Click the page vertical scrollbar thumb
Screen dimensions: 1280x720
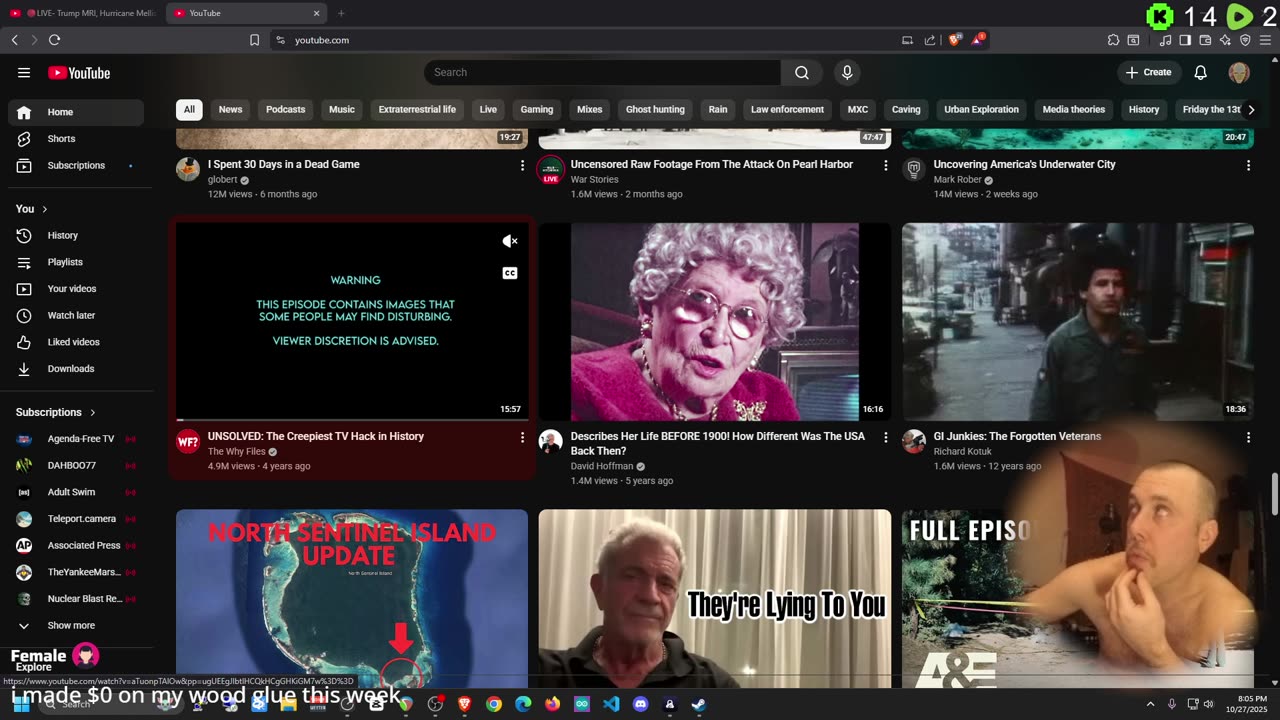click(1275, 496)
